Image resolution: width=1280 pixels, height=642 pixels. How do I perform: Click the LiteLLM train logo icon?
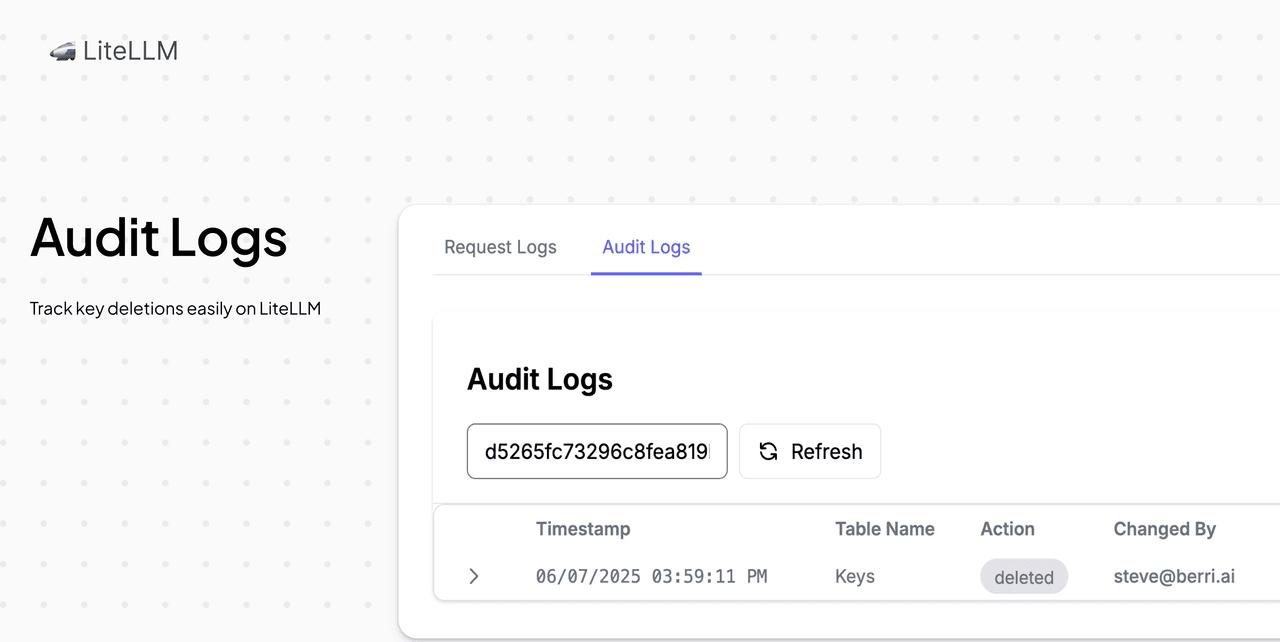(x=63, y=52)
